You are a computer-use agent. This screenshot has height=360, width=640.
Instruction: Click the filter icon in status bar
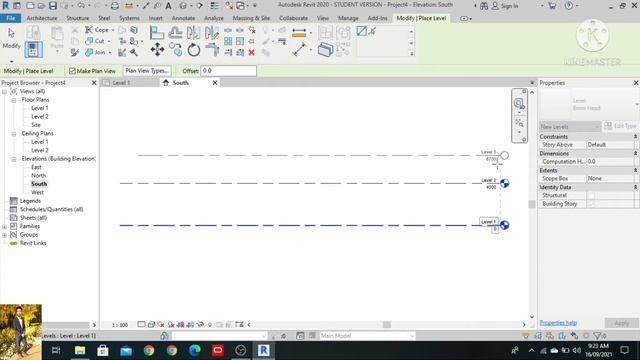click(x=598, y=336)
